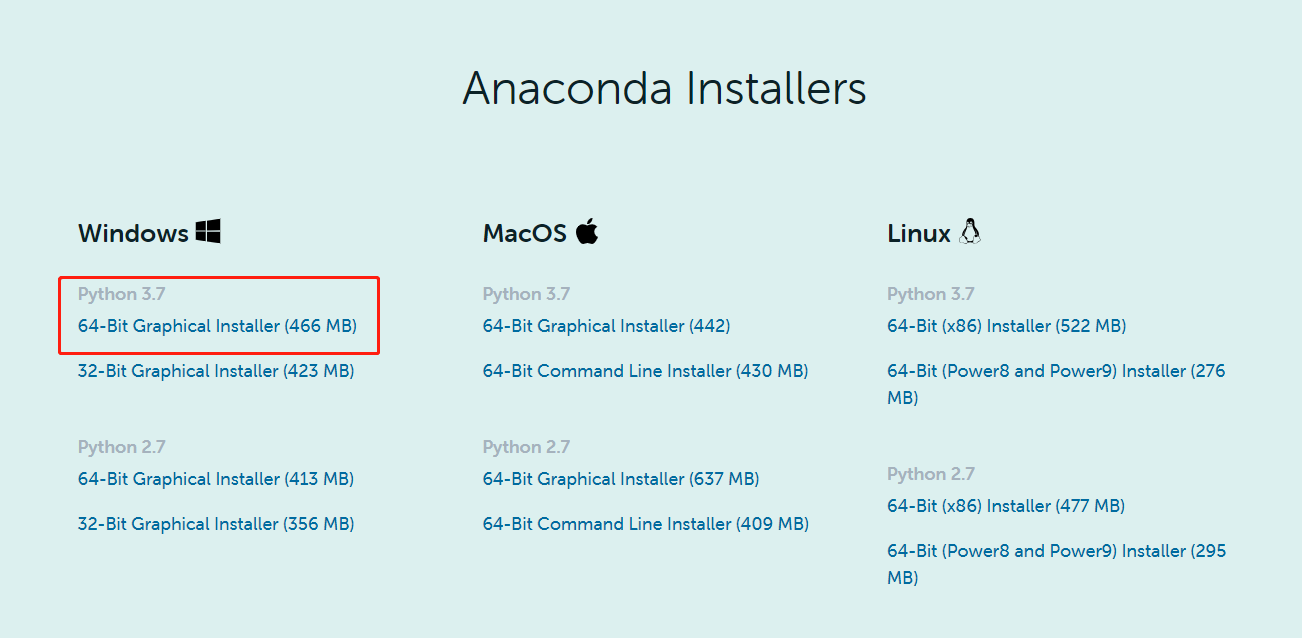Download the MacOS 64-Bit Graphical Installer (442)
1302x638 pixels.
pyautogui.click(x=606, y=325)
